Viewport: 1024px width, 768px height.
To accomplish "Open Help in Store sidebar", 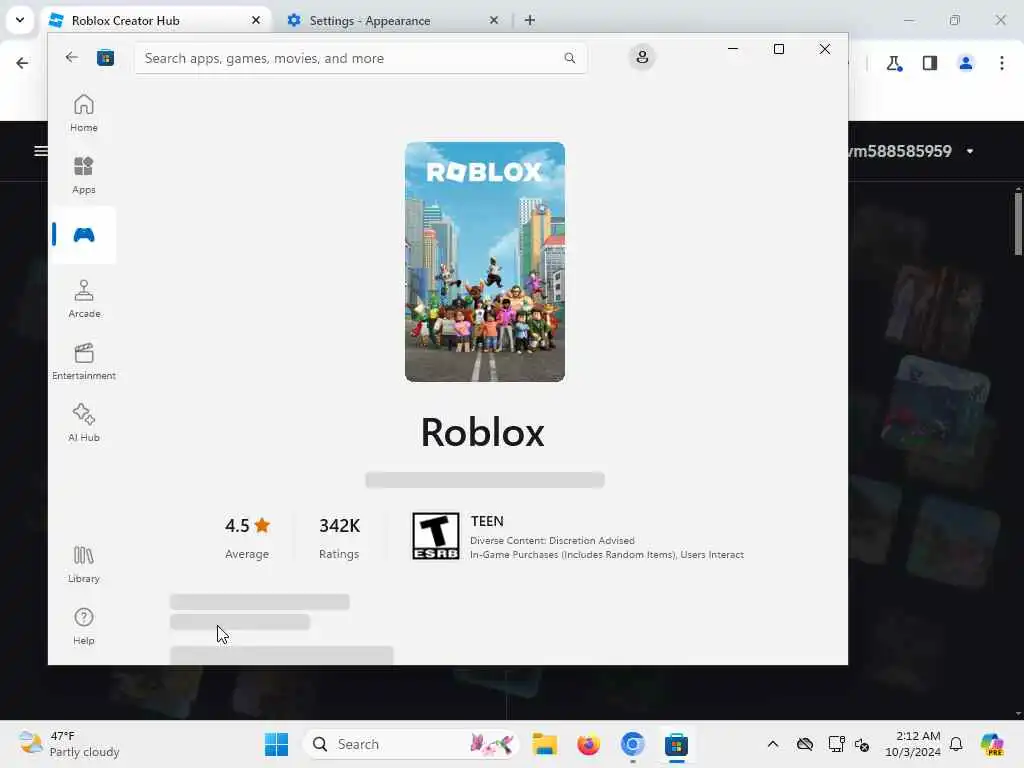I will (x=84, y=626).
